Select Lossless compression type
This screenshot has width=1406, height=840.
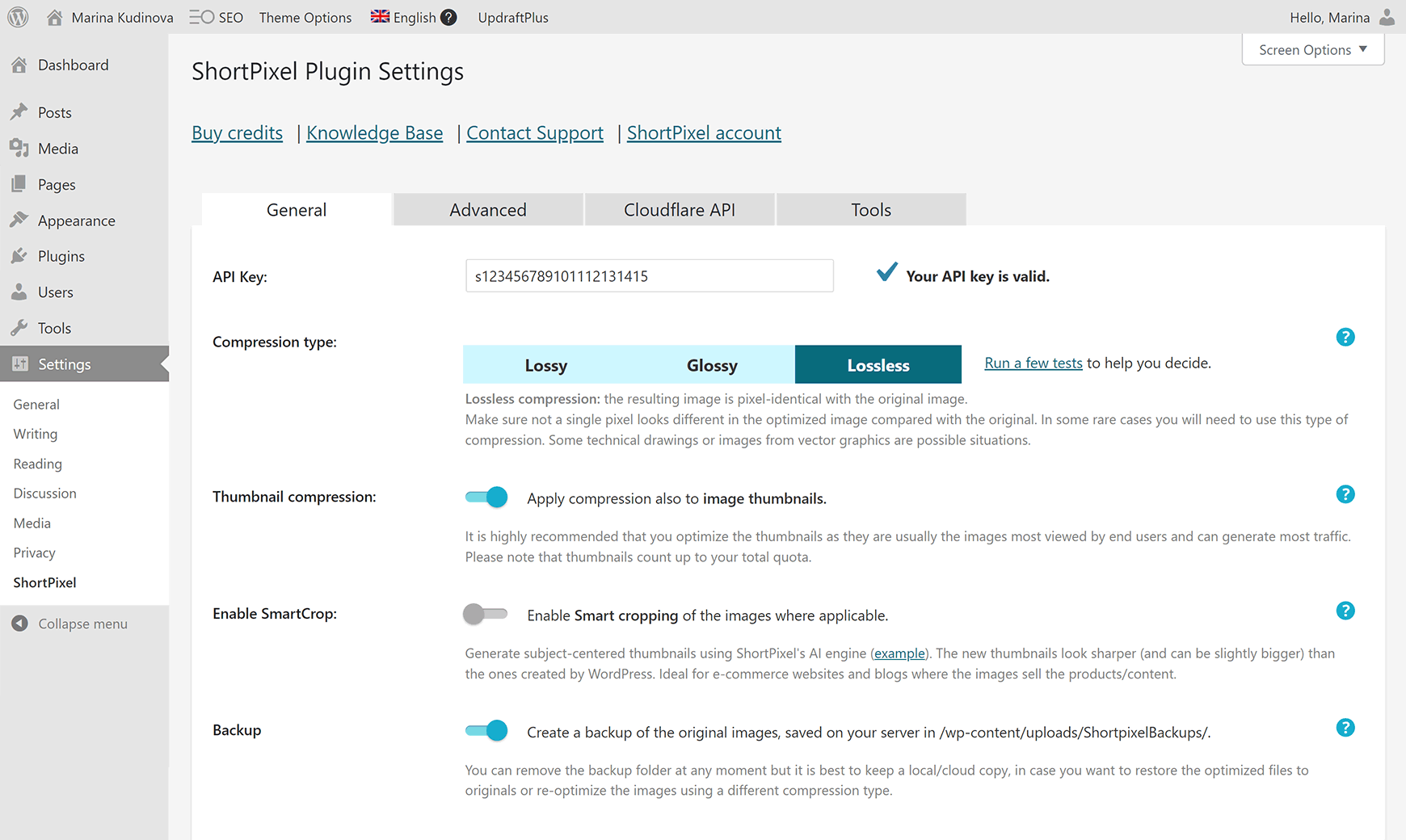tap(878, 364)
